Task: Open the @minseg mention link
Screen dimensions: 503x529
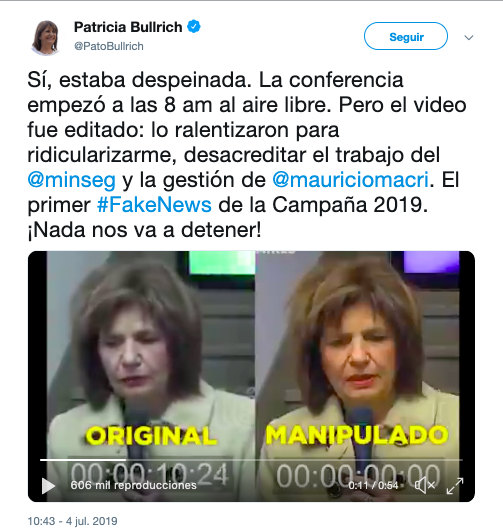Action: (x=72, y=179)
